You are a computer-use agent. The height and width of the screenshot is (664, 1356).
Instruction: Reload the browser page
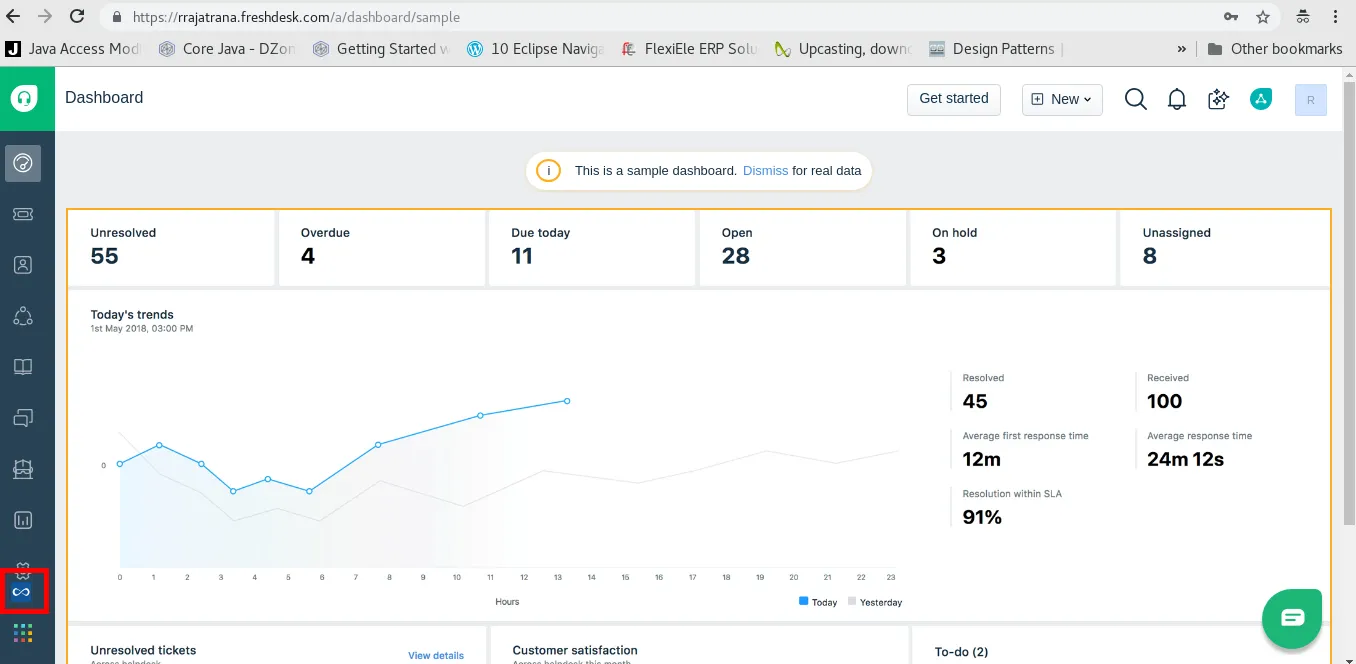coord(77,17)
